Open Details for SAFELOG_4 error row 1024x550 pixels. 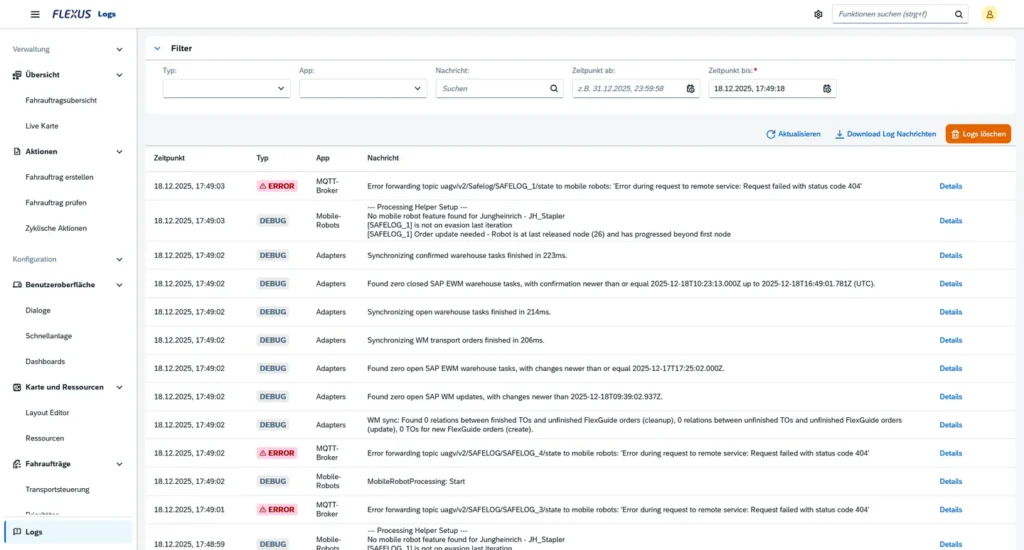[950, 453]
